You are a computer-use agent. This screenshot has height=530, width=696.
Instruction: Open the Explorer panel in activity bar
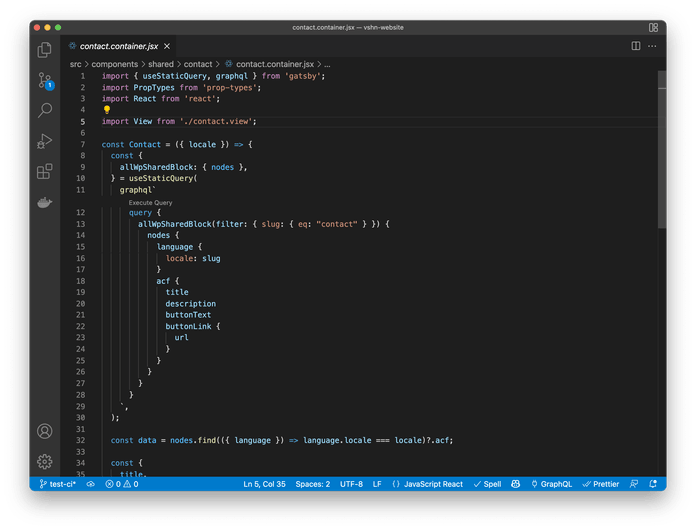pos(45,49)
